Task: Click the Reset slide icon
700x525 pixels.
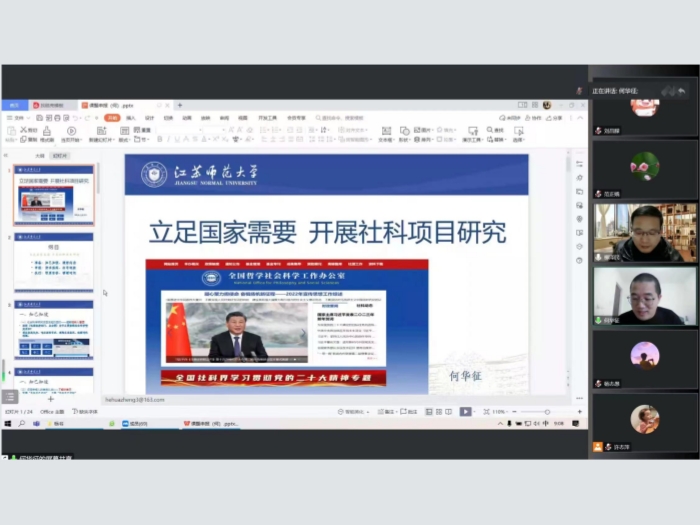Action: pyautogui.click(x=137, y=129)
